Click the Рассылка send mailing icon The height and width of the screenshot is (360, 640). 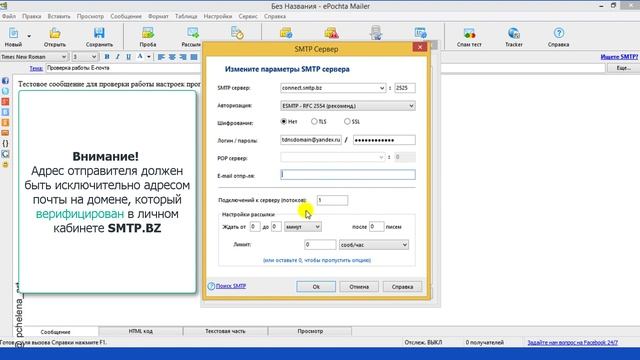click(192, 33)
